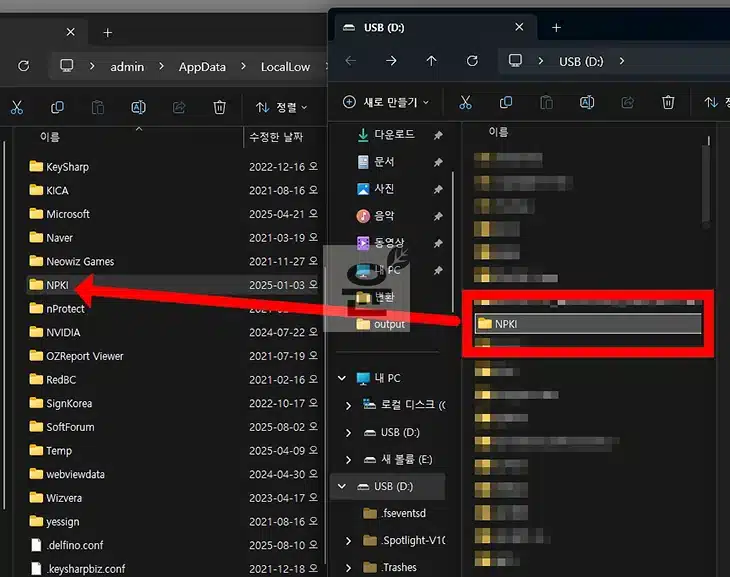The height and width of the screenshot is (577, 730).
Task: Click Share icon in USB (D:) window
Action: (628, 102)
